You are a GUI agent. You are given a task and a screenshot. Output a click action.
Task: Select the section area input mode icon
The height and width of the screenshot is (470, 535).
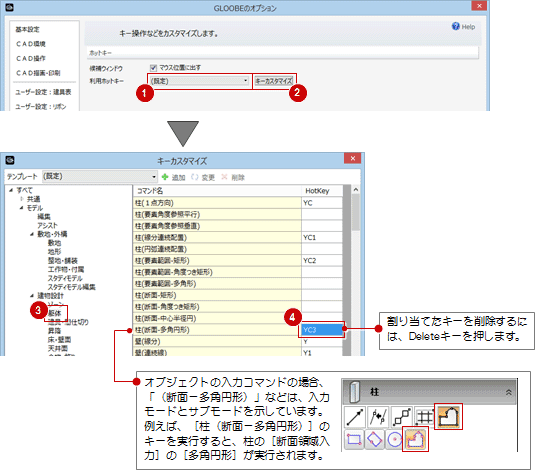pyautogui.click(x=448, y=416)
